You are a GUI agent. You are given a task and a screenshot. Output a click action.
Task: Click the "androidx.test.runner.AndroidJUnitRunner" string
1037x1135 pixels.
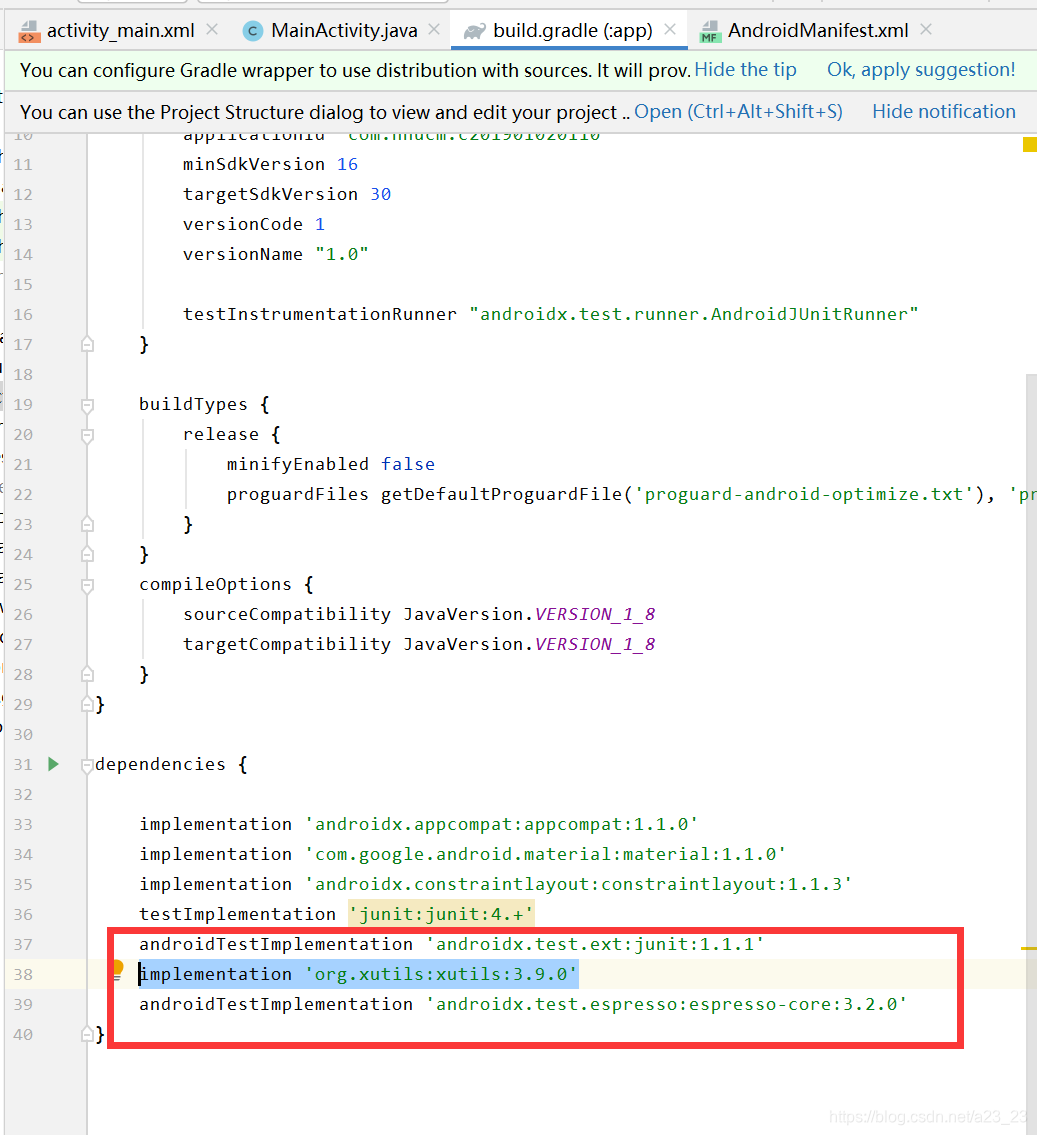(694, 314)
